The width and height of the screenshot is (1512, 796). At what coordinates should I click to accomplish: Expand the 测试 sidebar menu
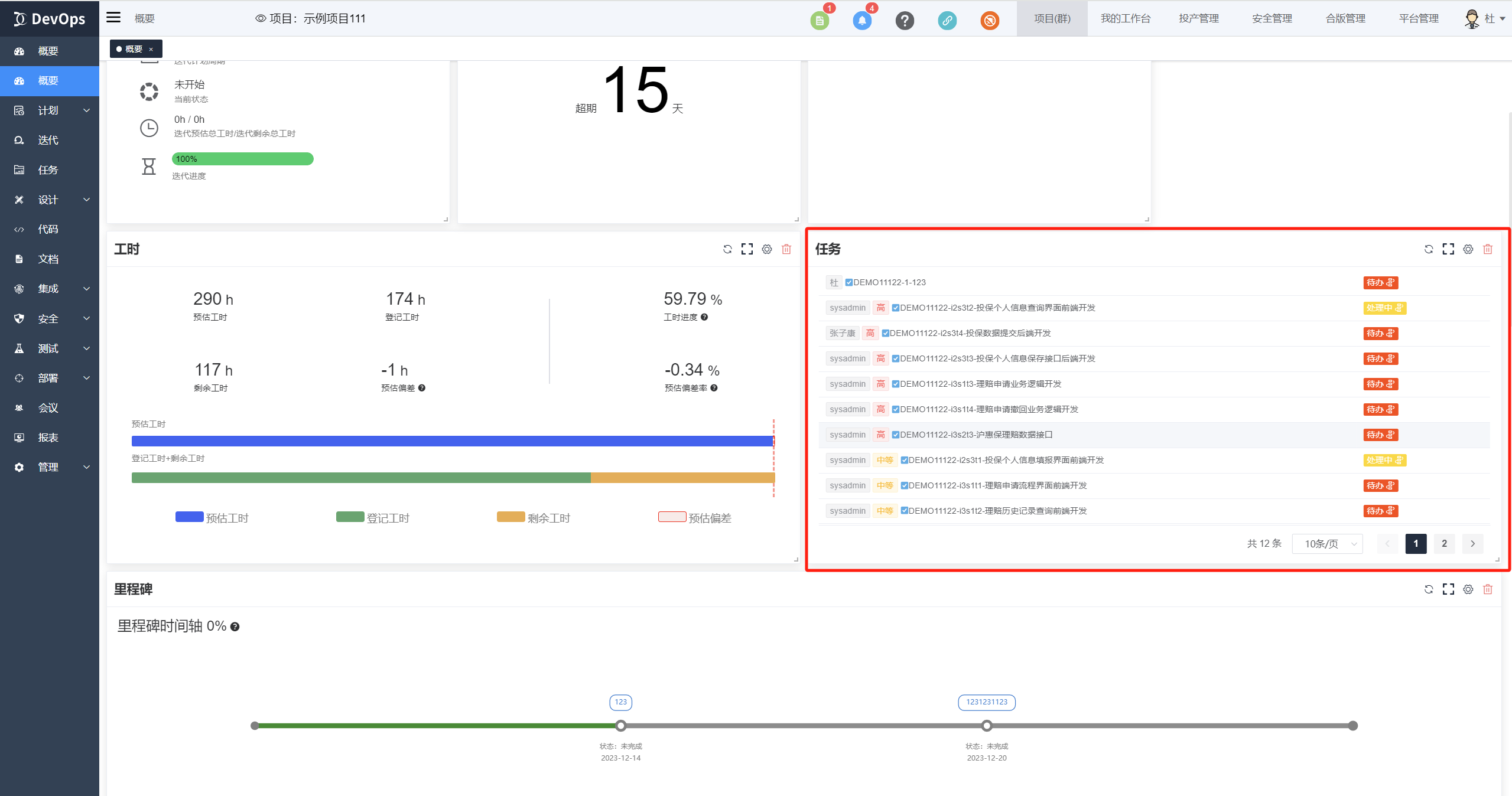point(50,348)
